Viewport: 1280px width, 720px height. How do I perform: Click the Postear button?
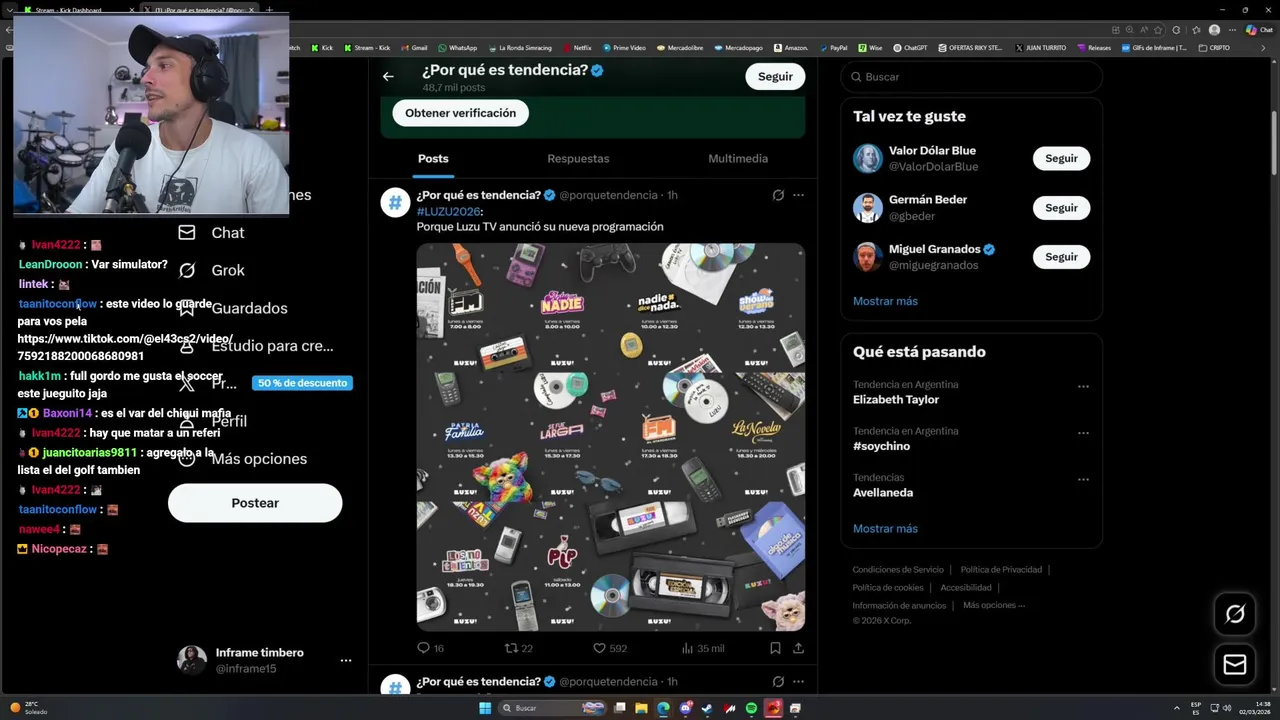pyautogui.click(x=255, y=503)
